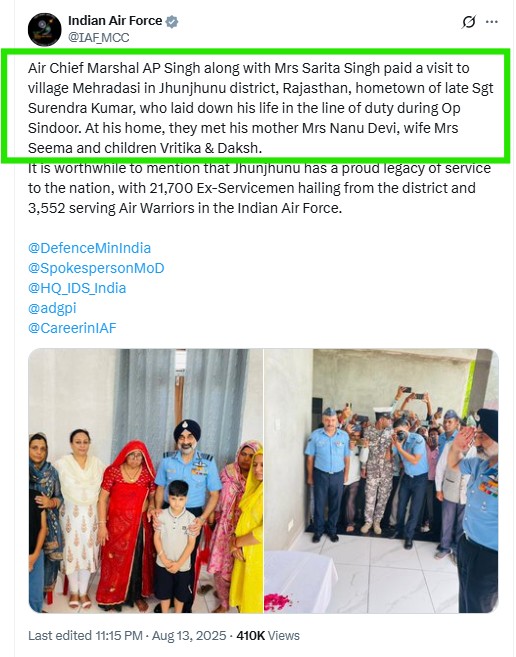Open the @SpokespersonMoD mention
516x657 pixels.
pyautogui.click(x=96, y=268)
